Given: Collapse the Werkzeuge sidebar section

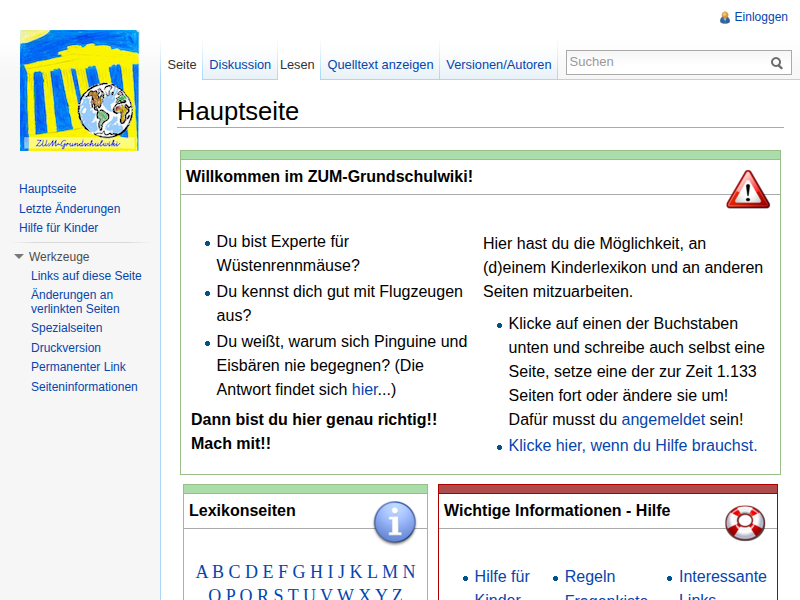Looking at the screenshot, I should point(18,256).
